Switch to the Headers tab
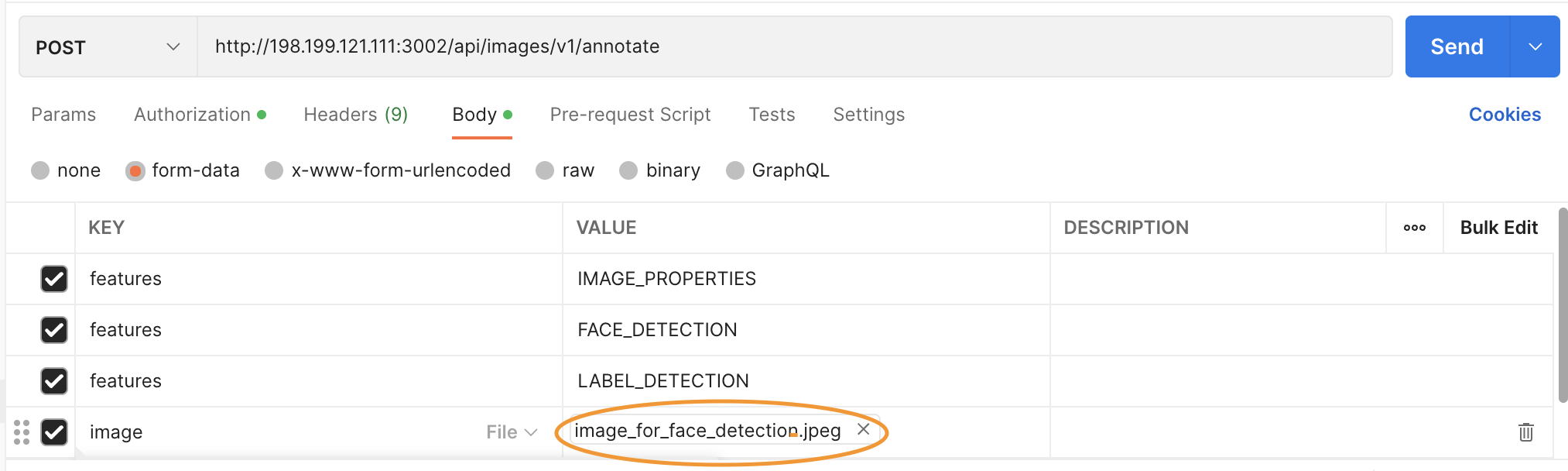1568x471 pixels. pyautogui.click(x=355, y=115)
